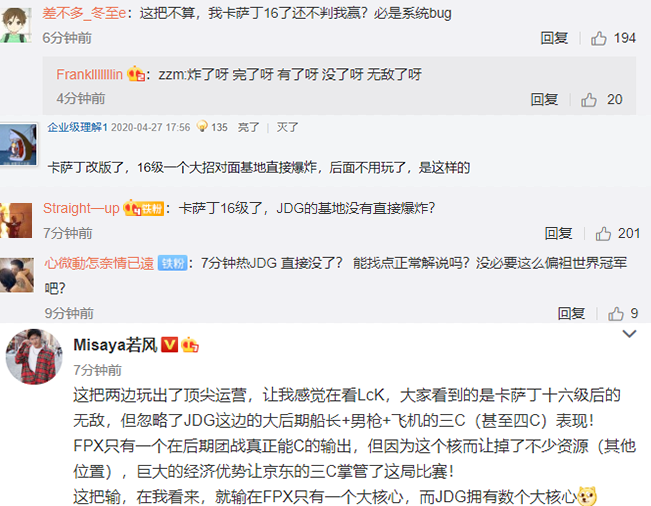Click the orange V verified badge beside Misaya若风

(169, 345)
